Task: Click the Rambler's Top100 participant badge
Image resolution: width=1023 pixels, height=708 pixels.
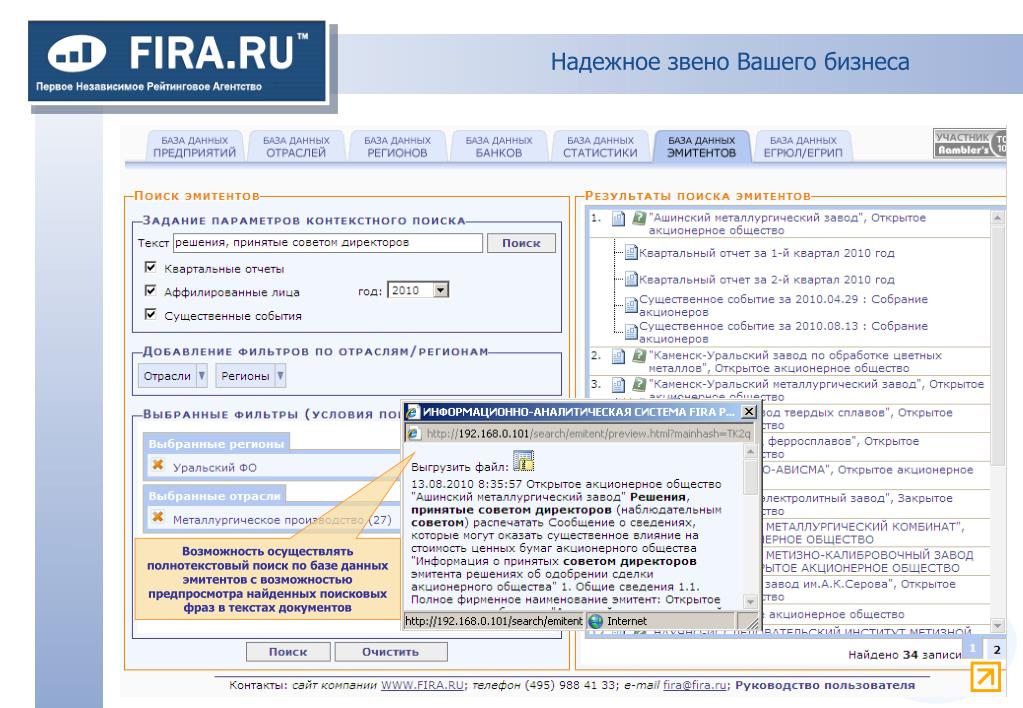Action: click(x=970, y=143)
